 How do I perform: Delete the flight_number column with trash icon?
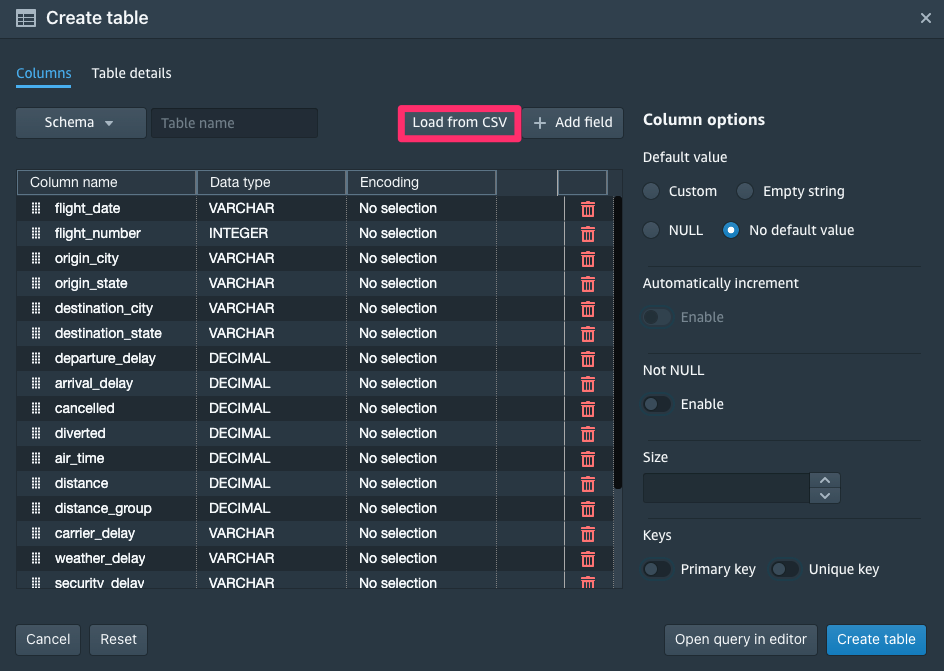point(588,234)
